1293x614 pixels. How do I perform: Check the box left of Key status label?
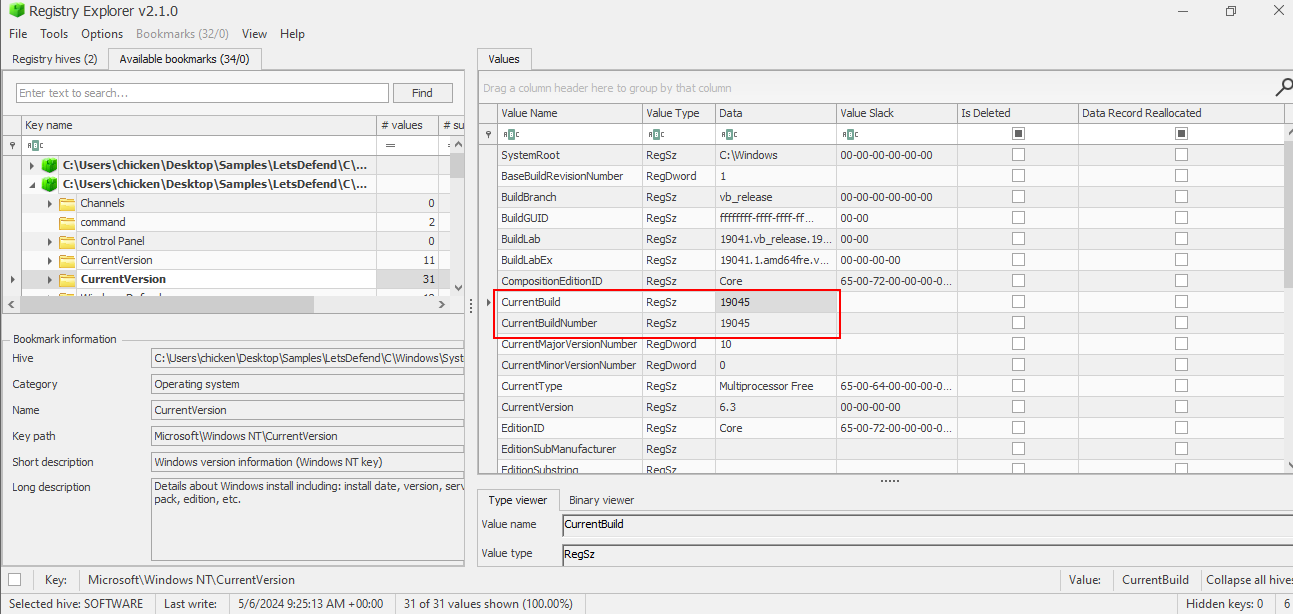[x=15, y=580]
